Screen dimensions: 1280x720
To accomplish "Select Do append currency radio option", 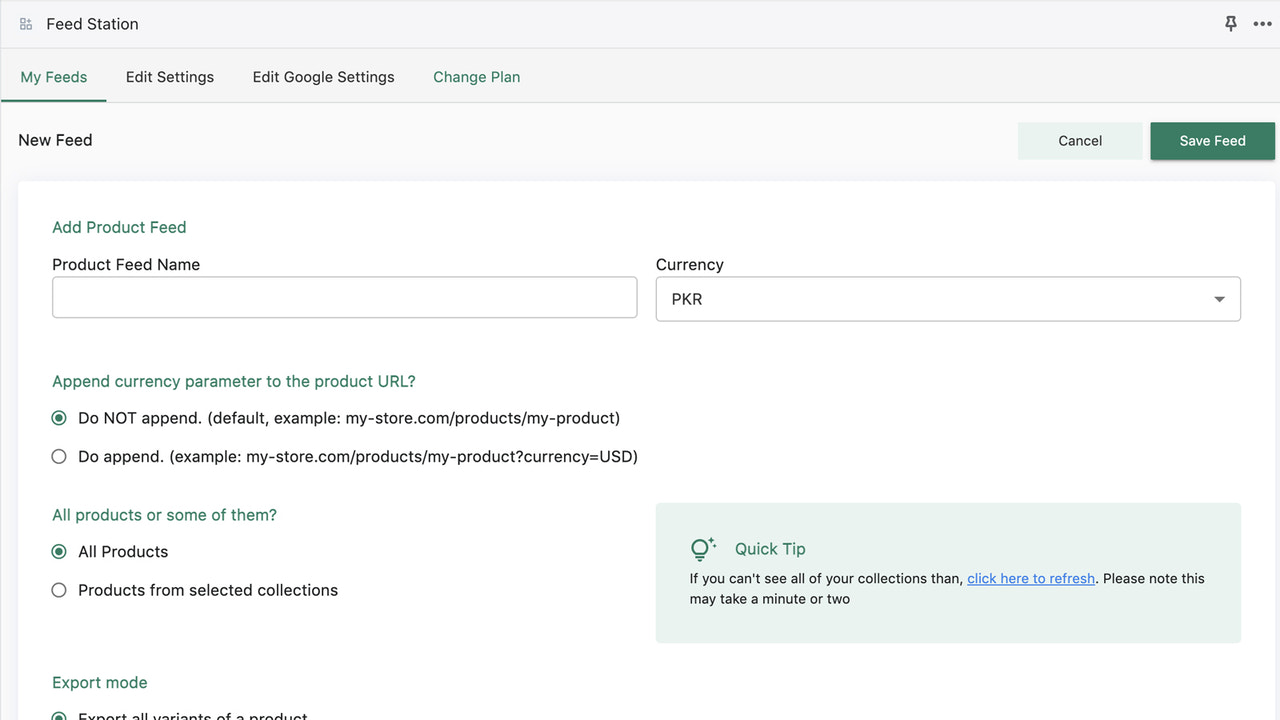I will click(x=59, y=457).
